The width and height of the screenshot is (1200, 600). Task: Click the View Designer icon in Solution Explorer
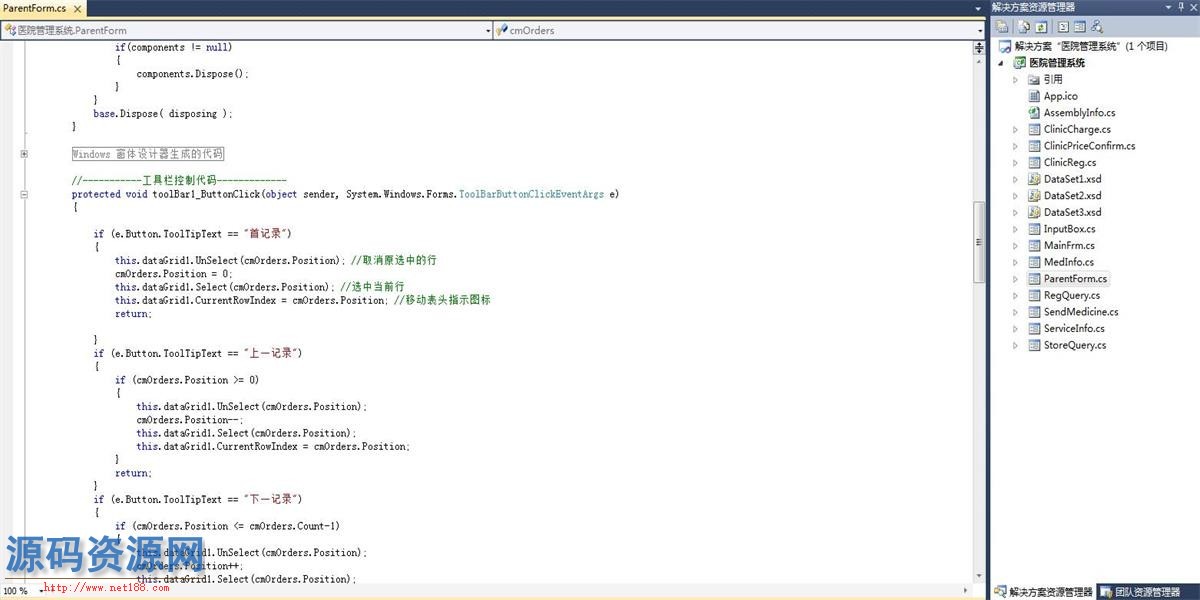click(x=1080, y=27)
